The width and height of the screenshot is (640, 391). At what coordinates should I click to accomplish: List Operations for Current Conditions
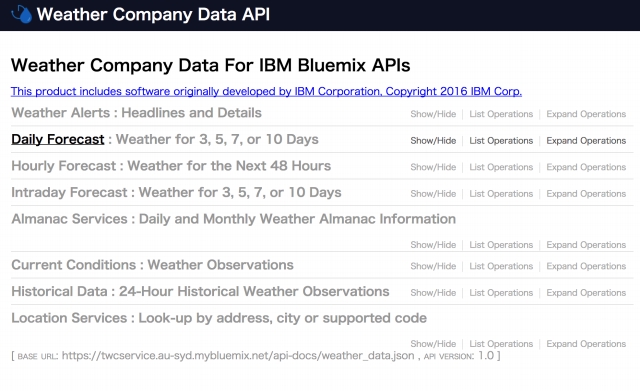pos(501,266)
